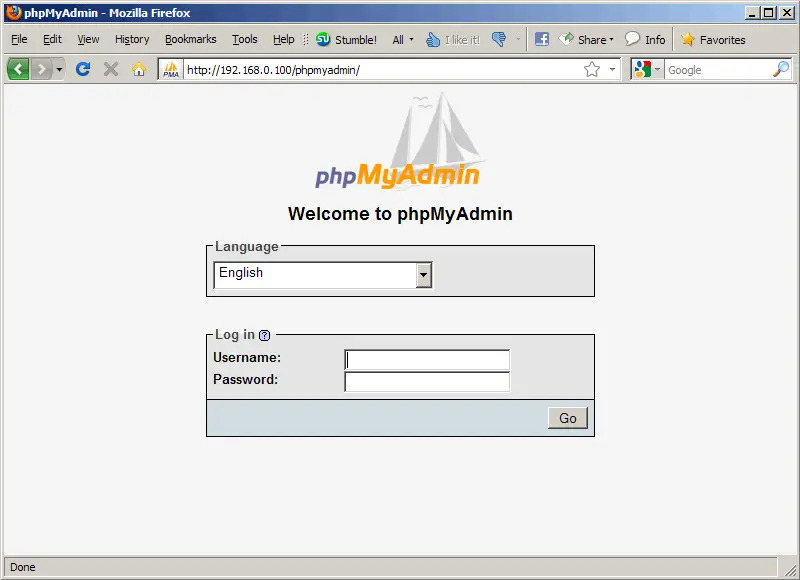Click the thumbs-down dislike icon
Viewport: 800px width, 580px height.
[x=499, y=39]
